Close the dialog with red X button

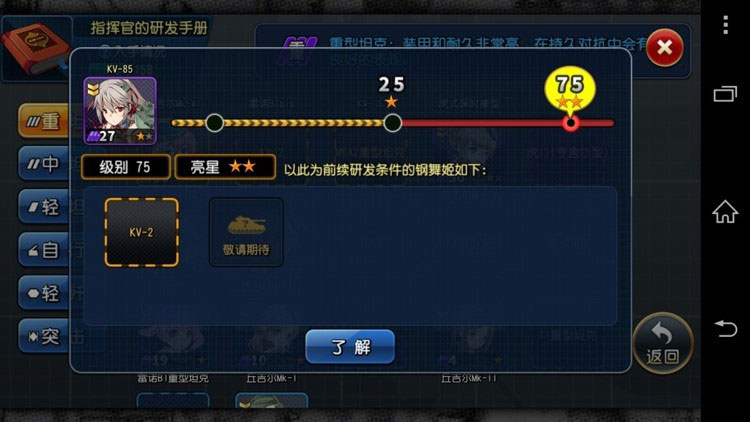point(664,47)
